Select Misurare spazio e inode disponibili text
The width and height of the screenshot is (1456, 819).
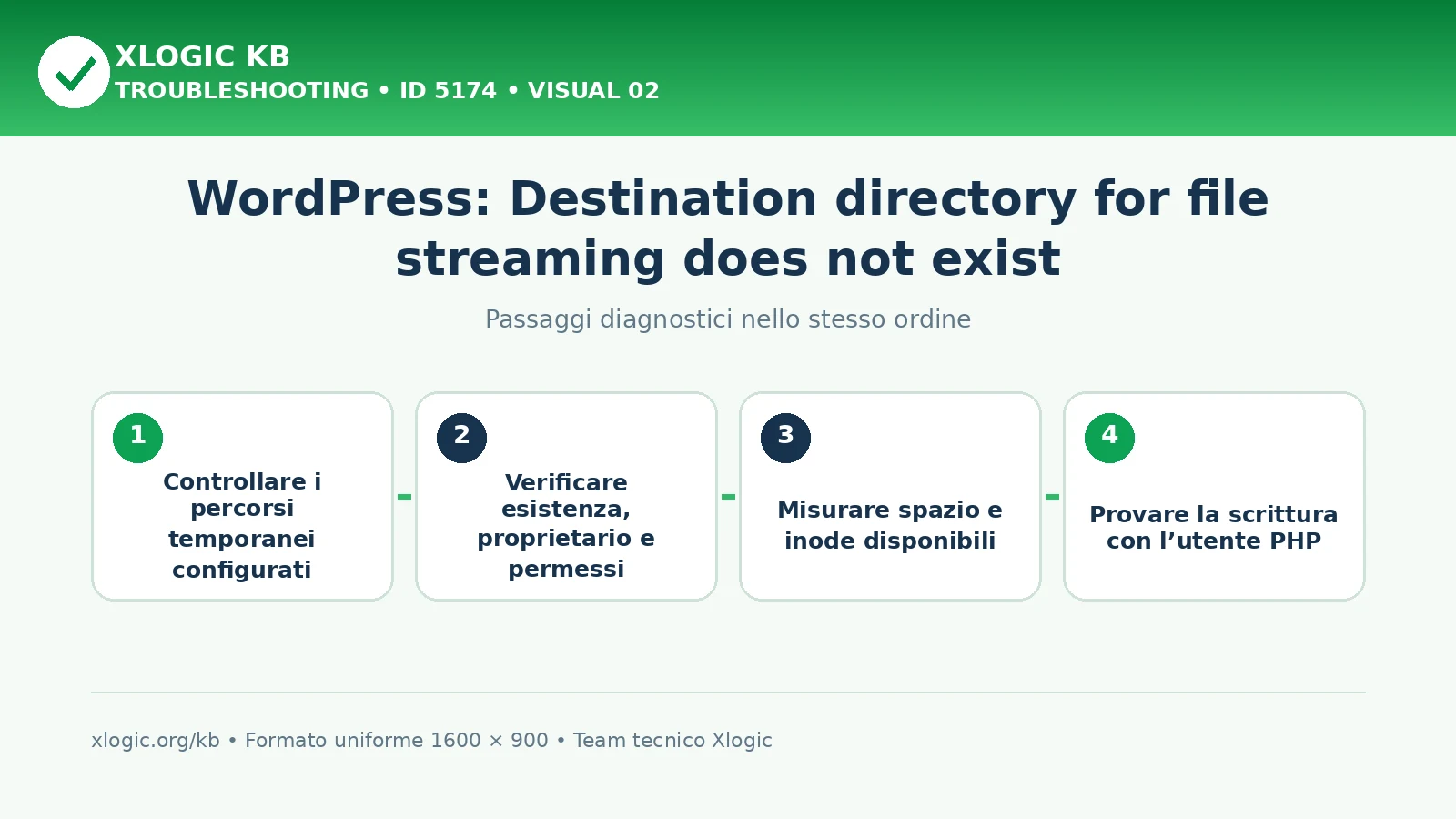890,525
